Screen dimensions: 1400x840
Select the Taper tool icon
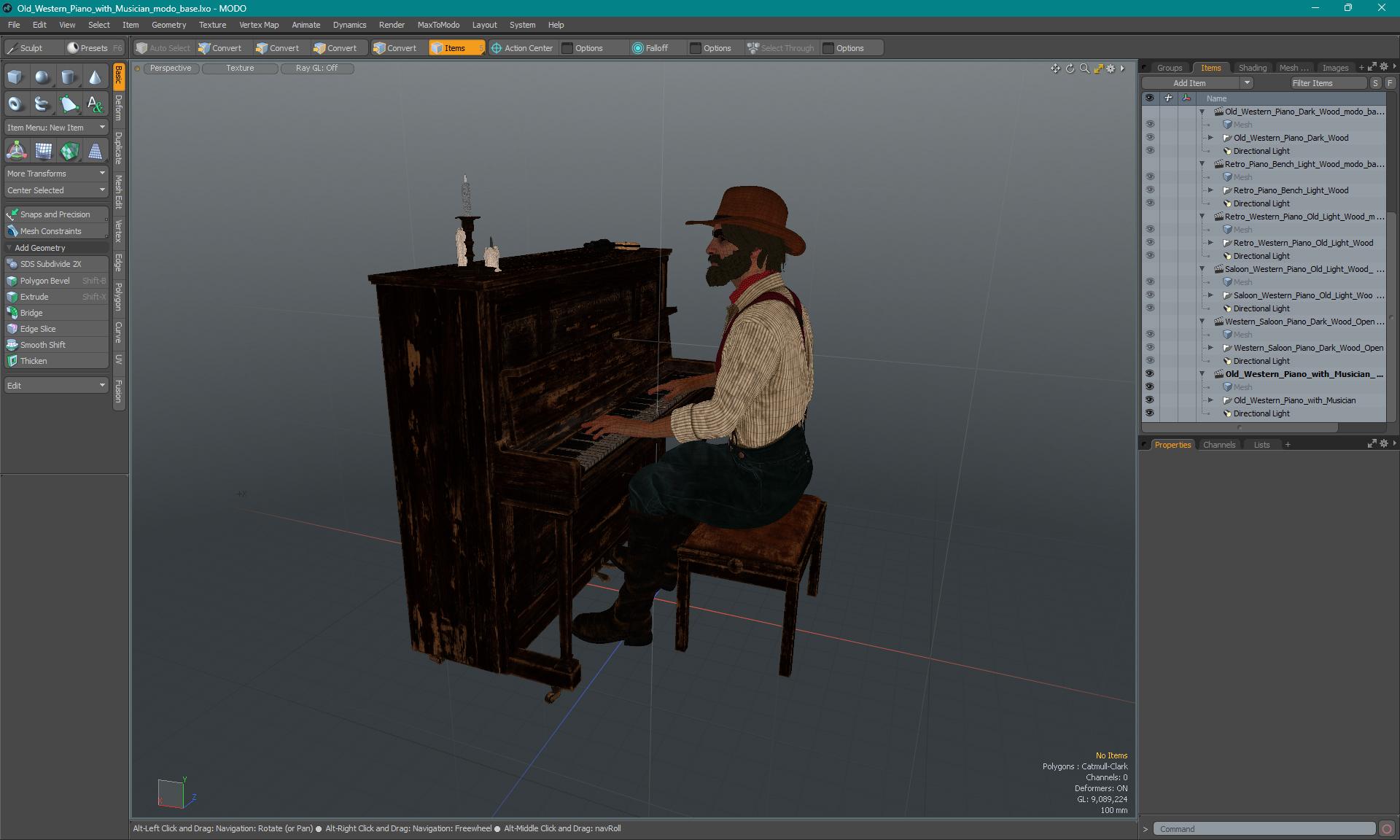coord(96,151)
